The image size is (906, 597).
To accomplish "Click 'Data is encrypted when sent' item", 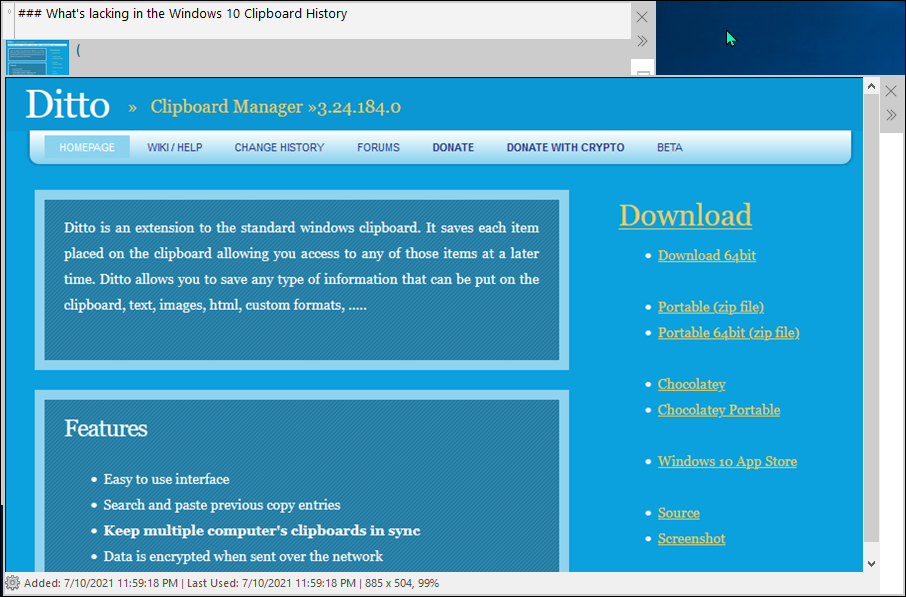I will point(243,557).
